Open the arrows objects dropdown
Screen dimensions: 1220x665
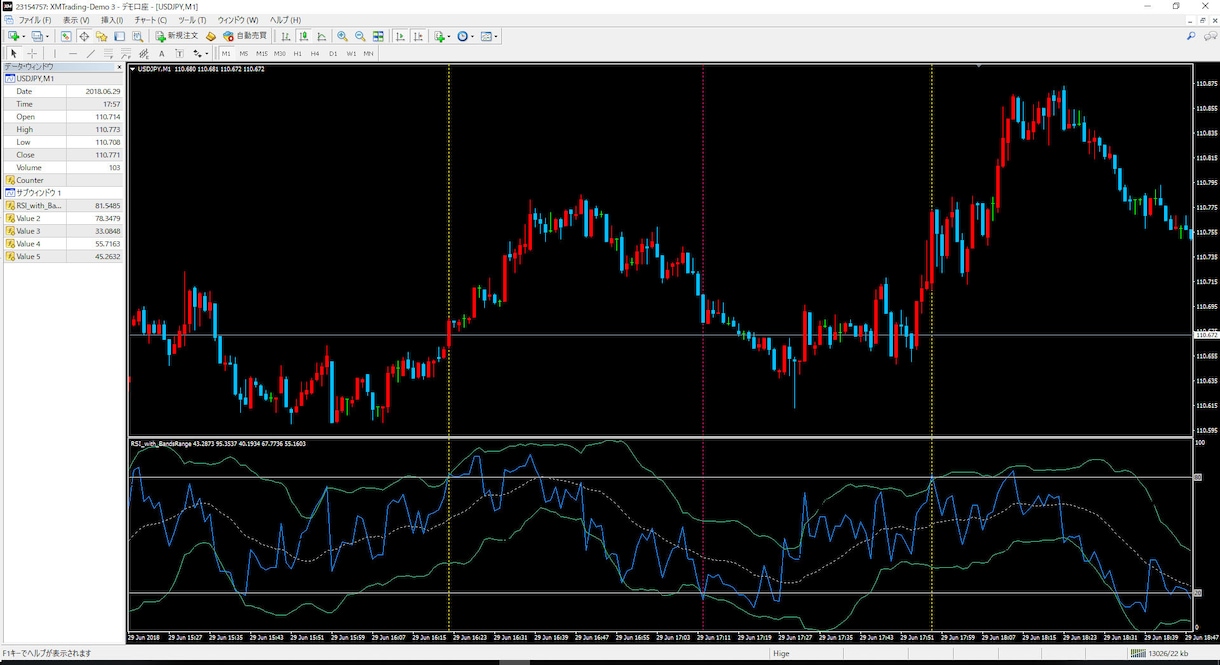(207, 53)
